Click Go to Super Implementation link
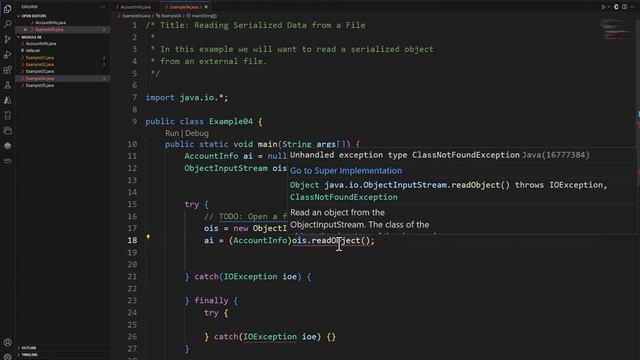This screenshot has width=640, height=360. click(346, 171)
